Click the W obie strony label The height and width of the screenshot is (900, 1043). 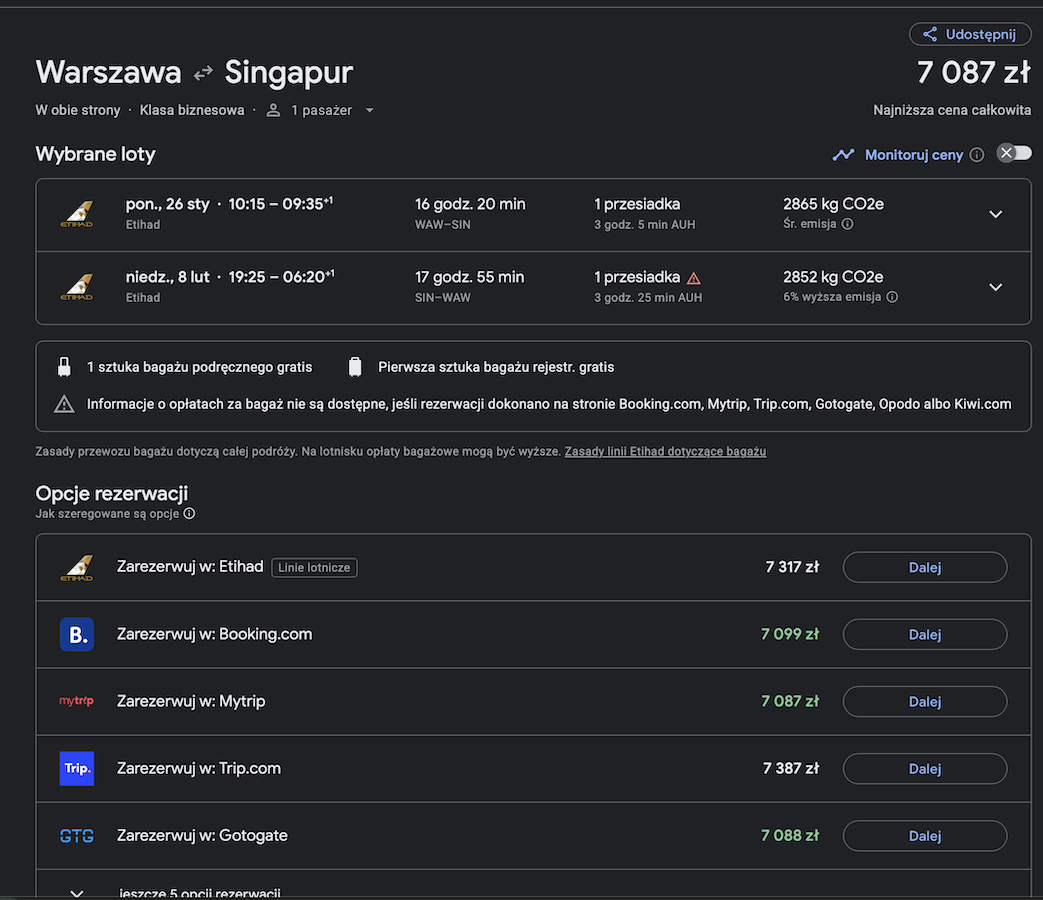click(x=78, y=110)
